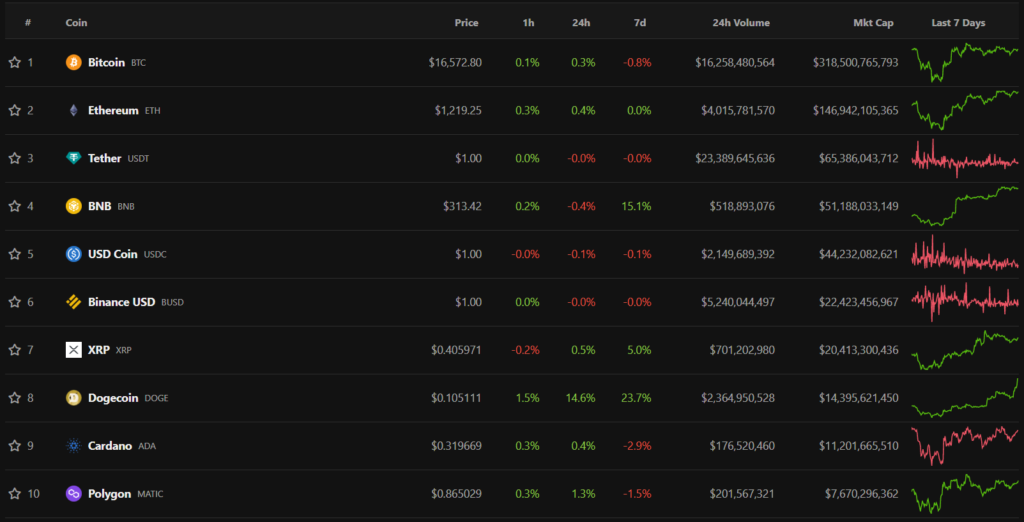Open Binance USD's 7-day sparkline

(x=965, y=302)
